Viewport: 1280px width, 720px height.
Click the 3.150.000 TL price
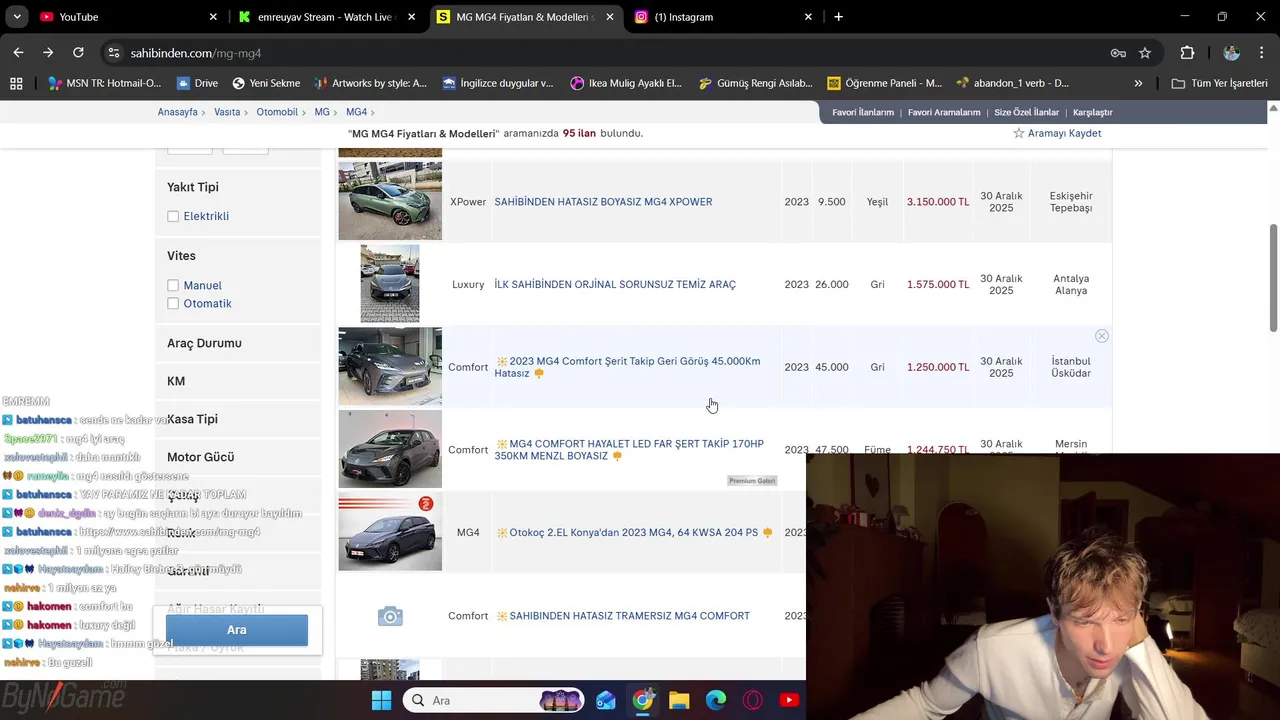tap(938, 202)
